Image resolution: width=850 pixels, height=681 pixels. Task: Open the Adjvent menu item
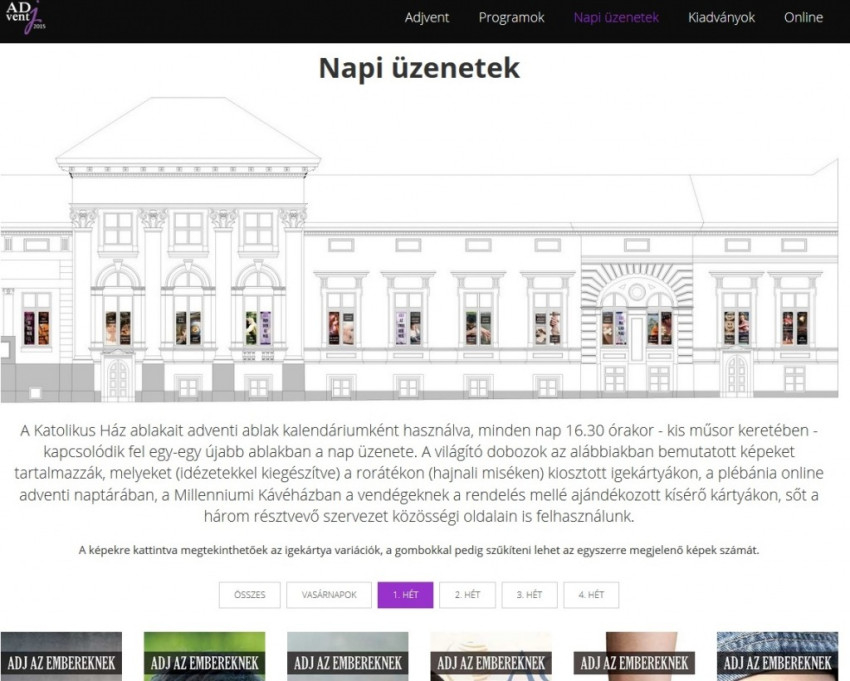[426, 17]
